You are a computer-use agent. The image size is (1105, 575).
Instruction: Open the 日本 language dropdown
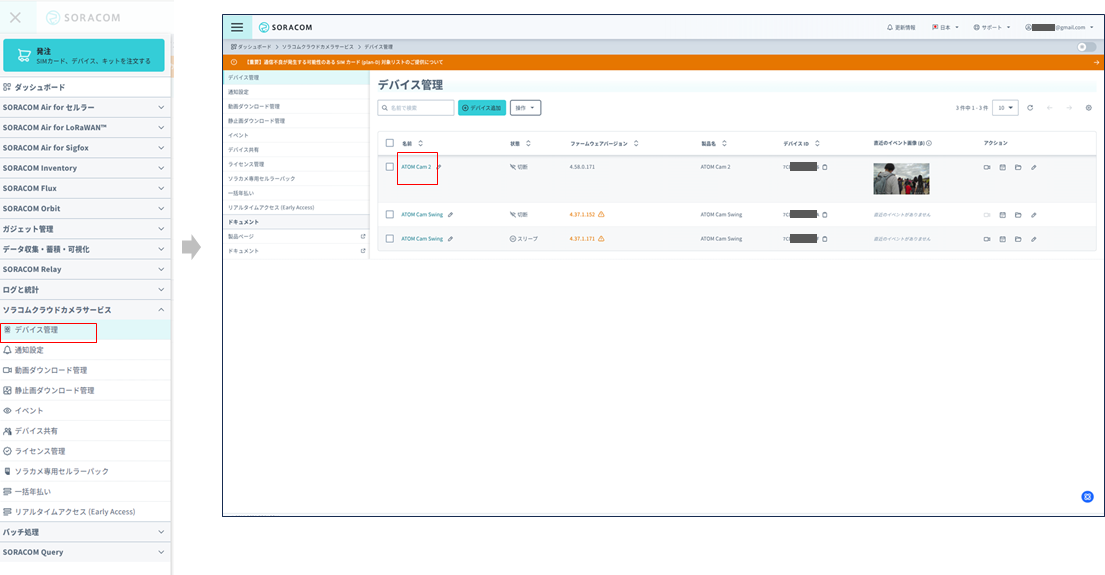(x=945, y=27)
